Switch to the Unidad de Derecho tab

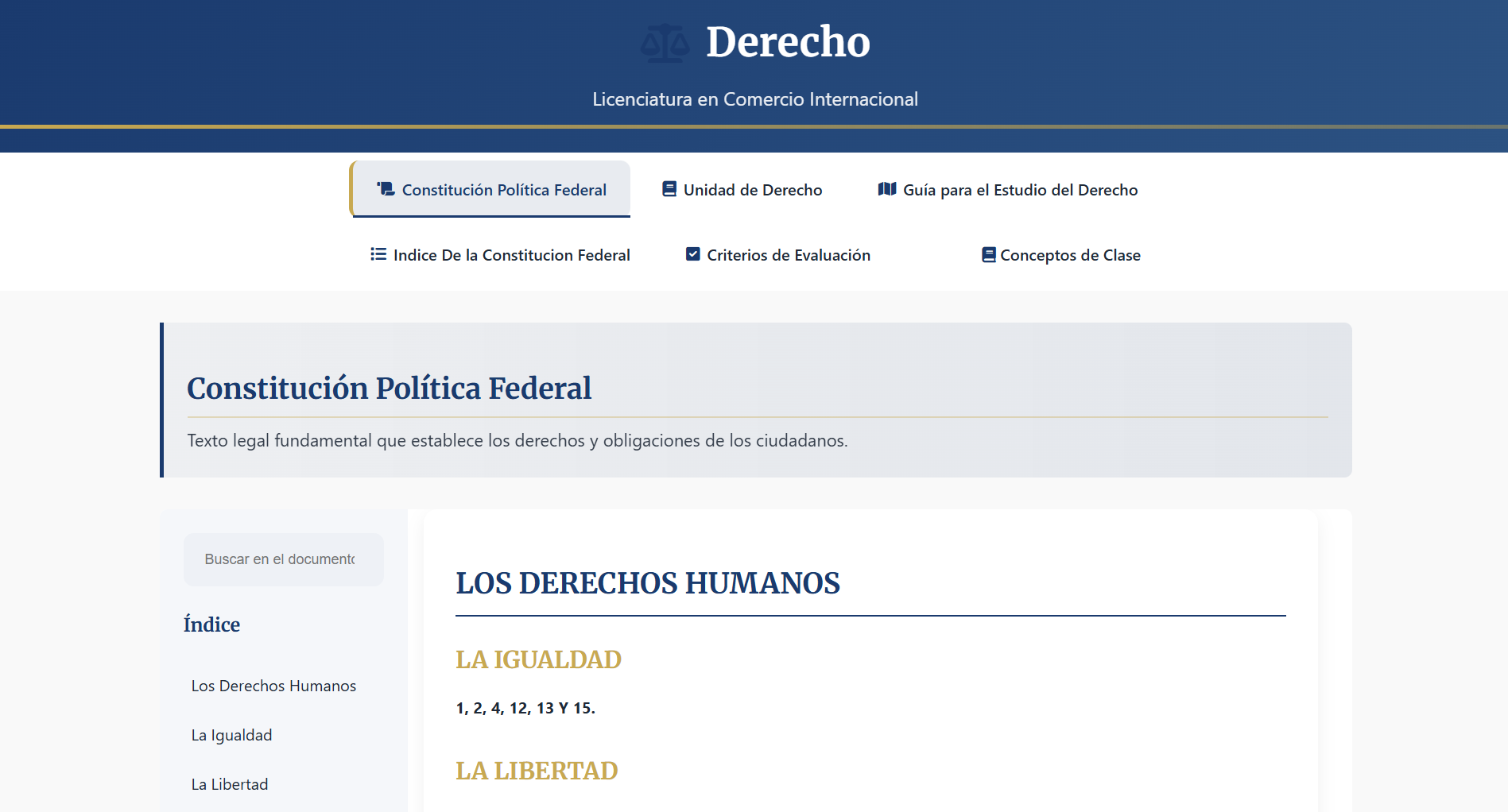click(x=752, y=189)
